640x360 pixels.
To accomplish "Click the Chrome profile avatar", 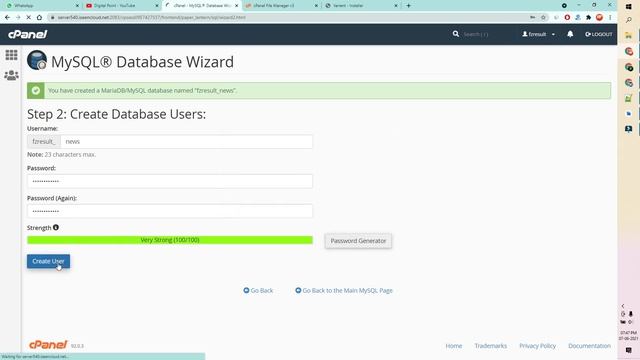I will click(599, 17).
